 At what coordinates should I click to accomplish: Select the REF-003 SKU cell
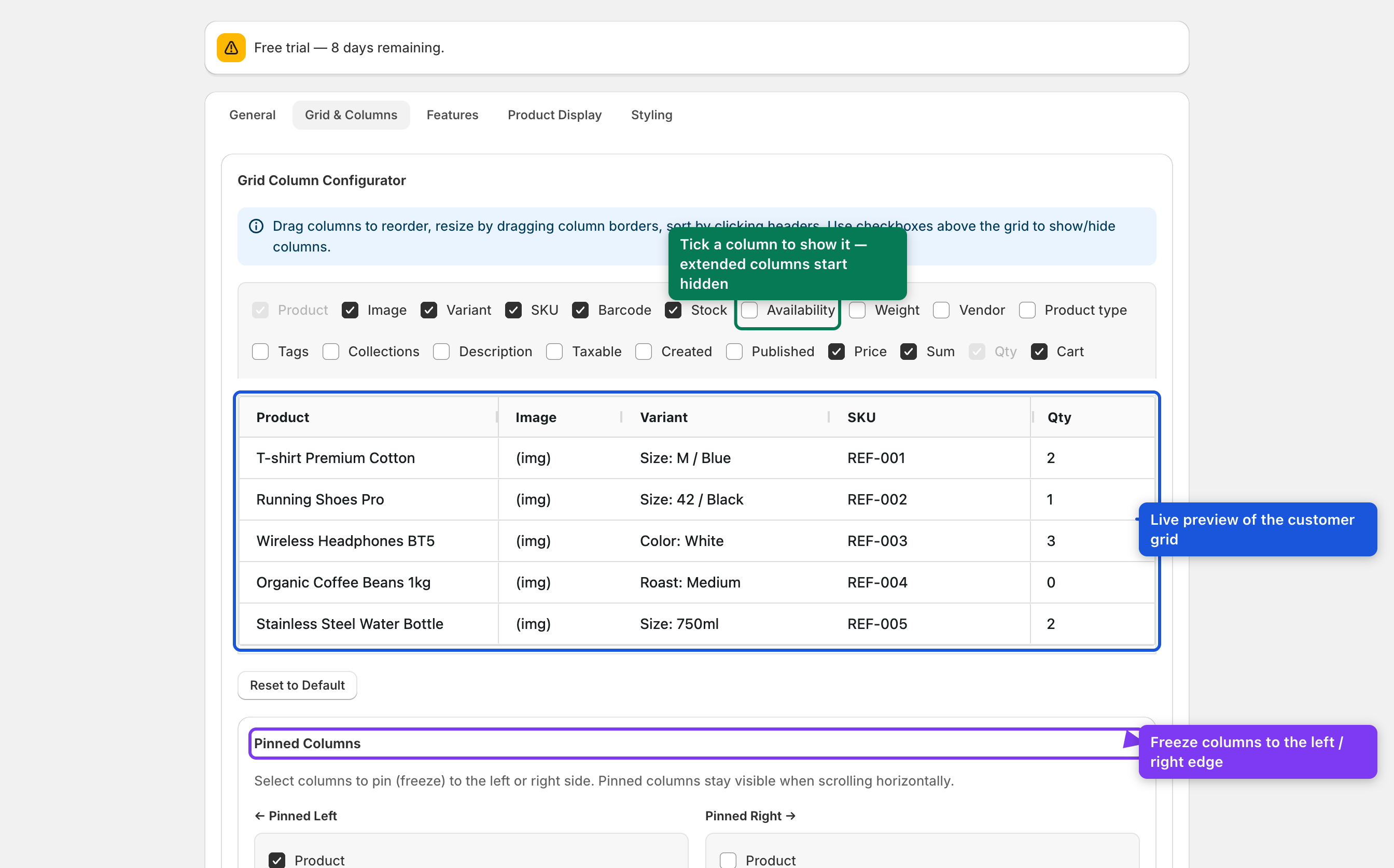point(930,541)
